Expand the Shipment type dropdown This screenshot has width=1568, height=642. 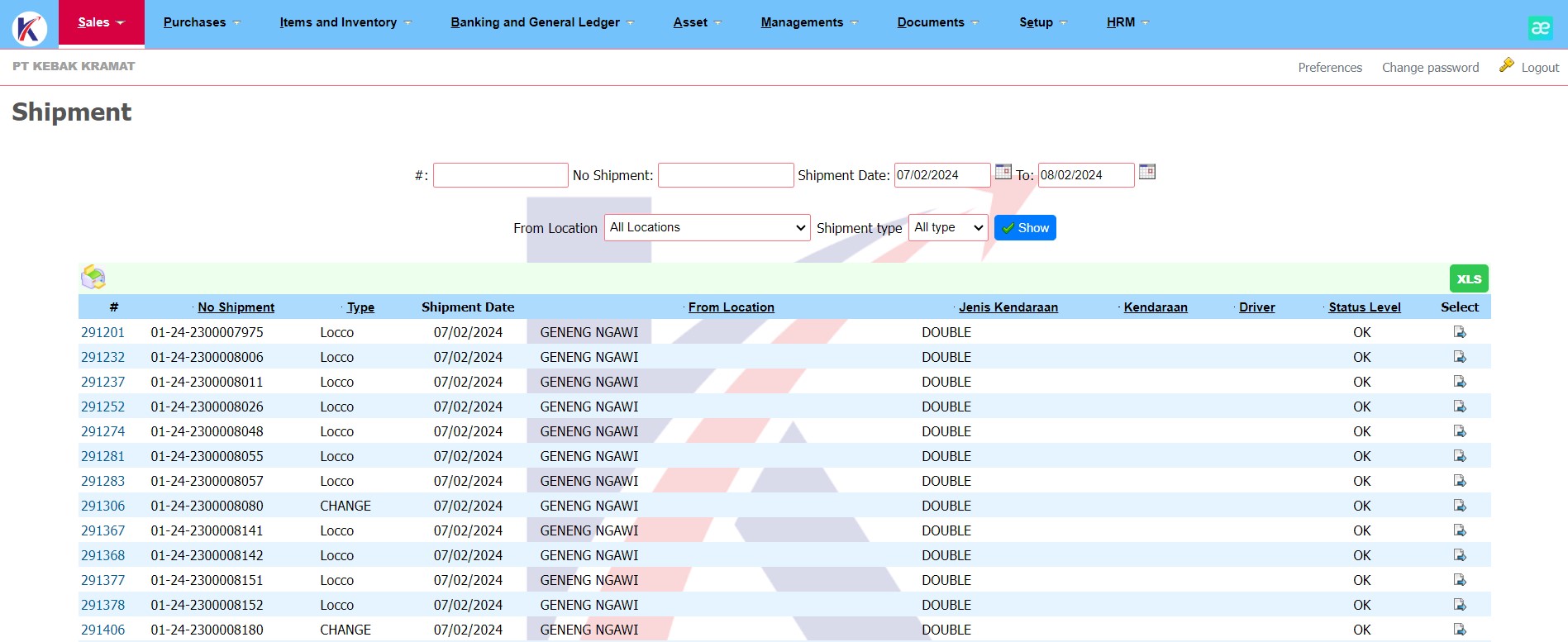click(x=947, y=227)
